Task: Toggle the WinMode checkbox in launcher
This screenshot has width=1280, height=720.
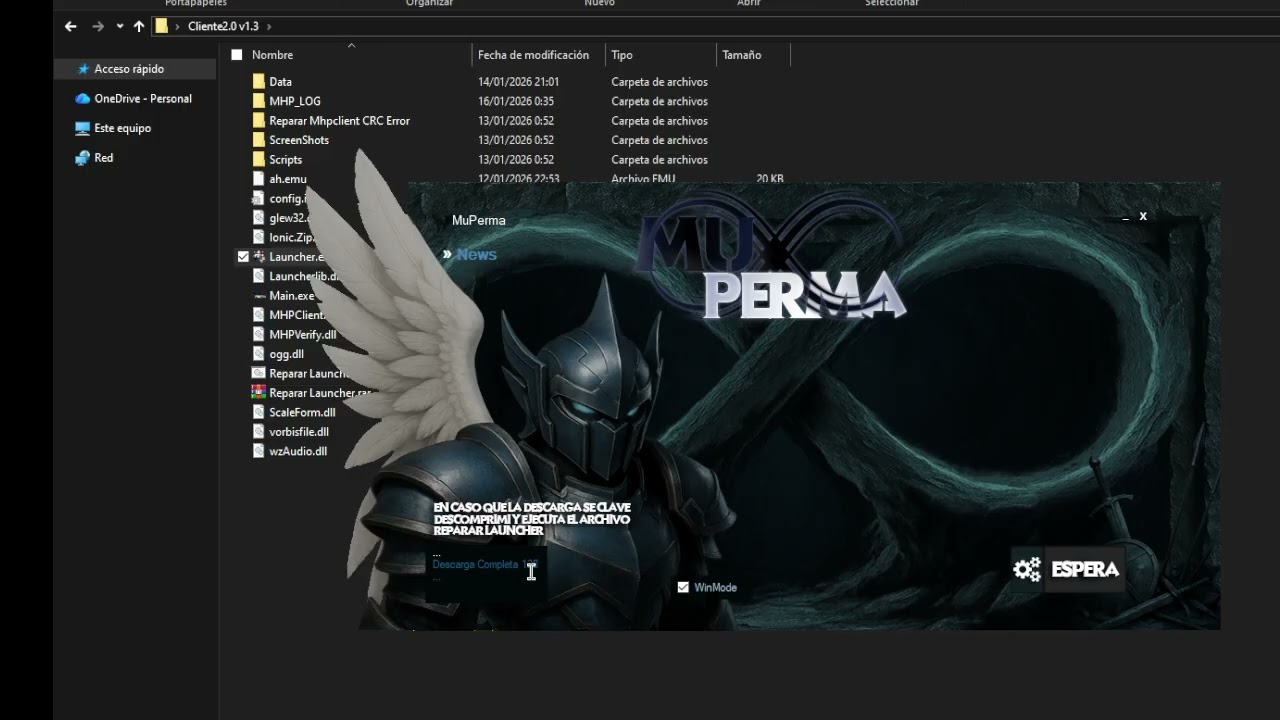Action: click(683, 587)
